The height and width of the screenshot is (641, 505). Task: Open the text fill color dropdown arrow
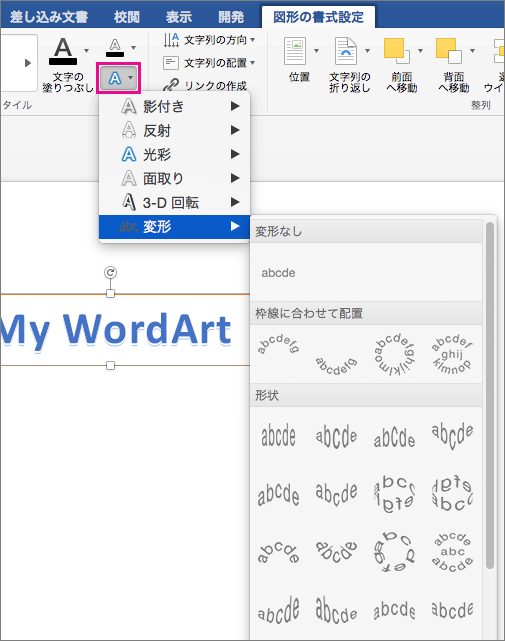click(86, 51)
